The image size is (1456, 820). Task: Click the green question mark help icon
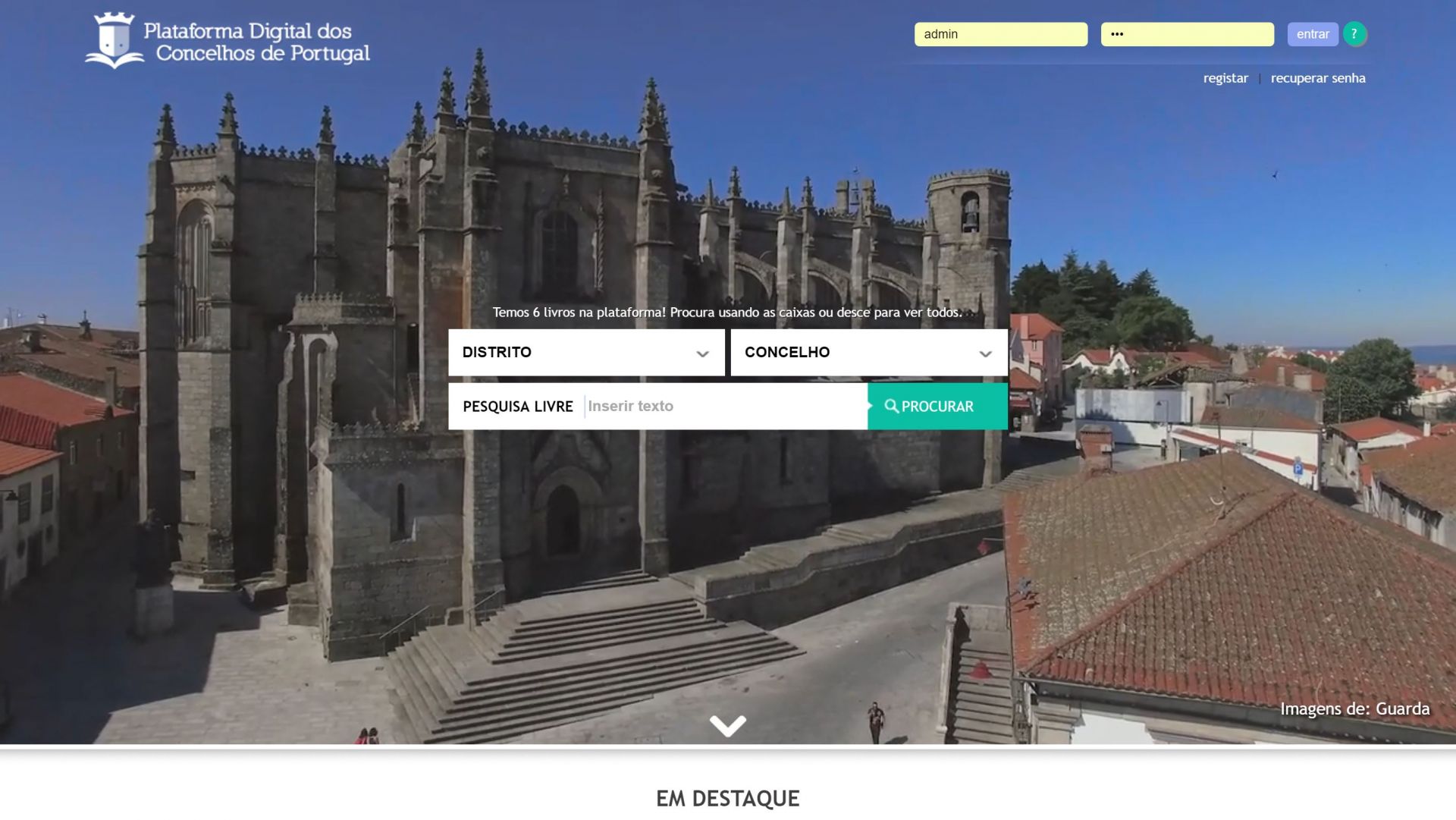pos(1354,34)
